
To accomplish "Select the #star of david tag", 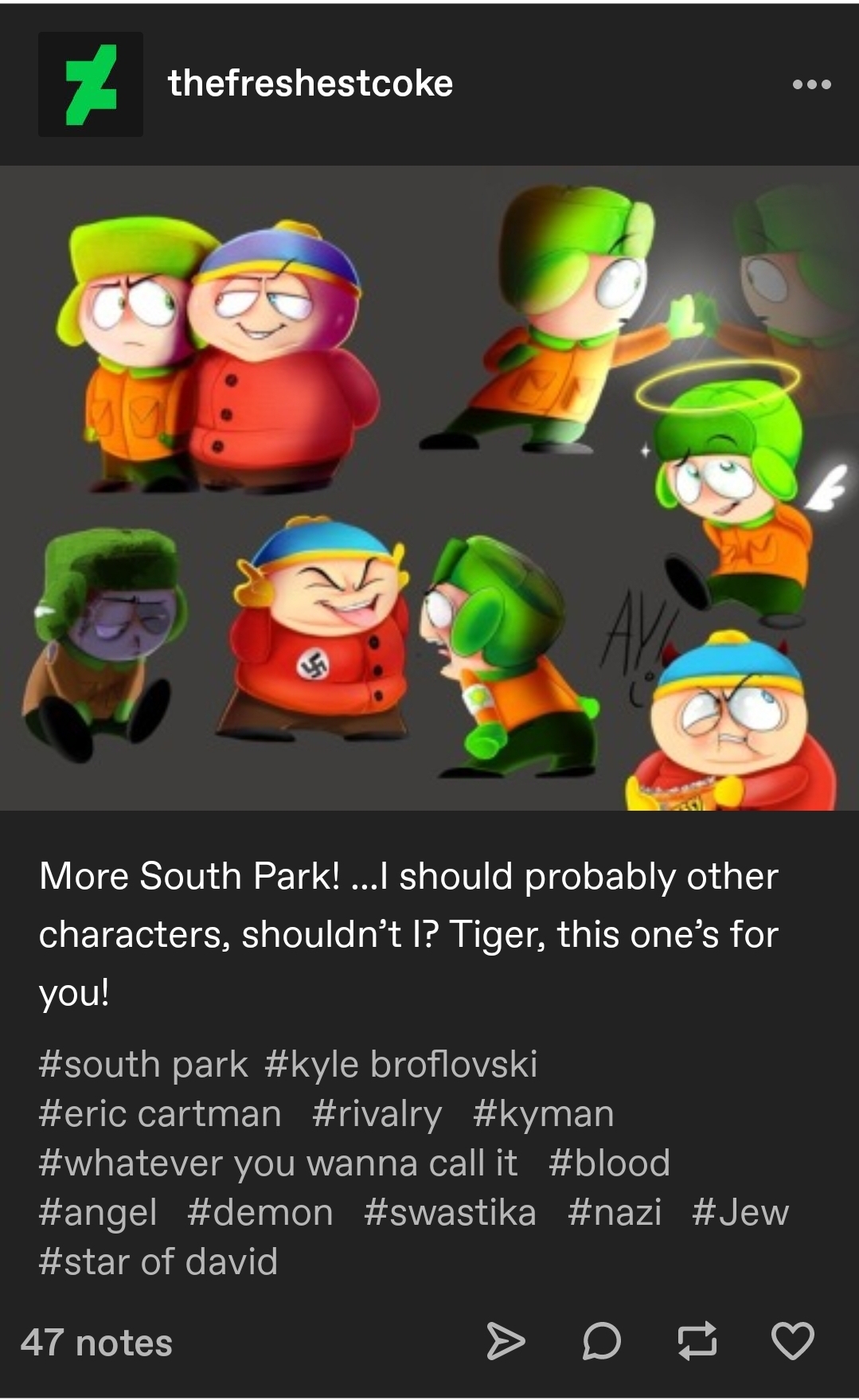I will [x=158, y=1262].
